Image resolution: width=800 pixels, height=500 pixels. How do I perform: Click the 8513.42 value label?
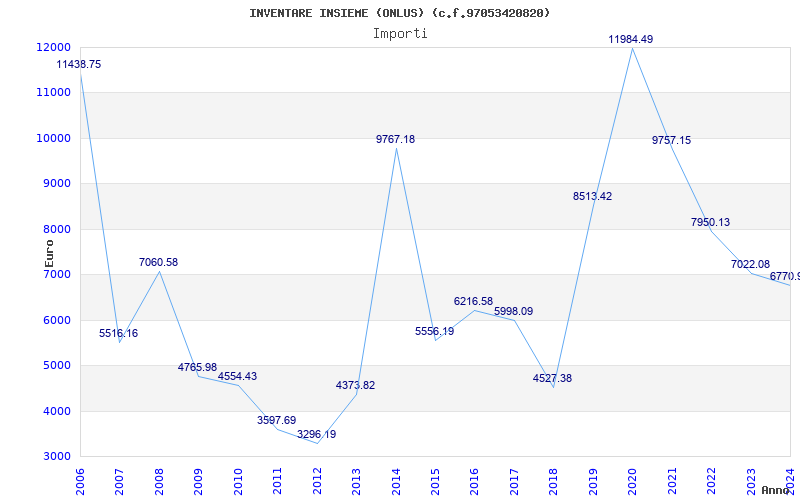[x=592, y=196]
